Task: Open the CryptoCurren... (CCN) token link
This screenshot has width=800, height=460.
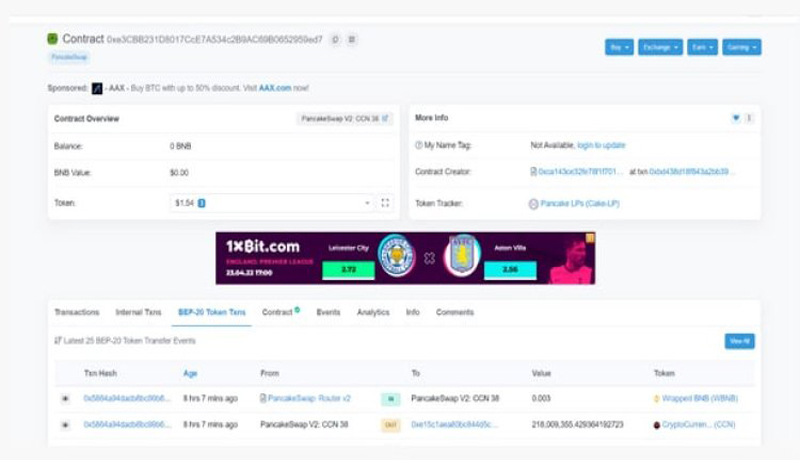Action: click(698, 425)
